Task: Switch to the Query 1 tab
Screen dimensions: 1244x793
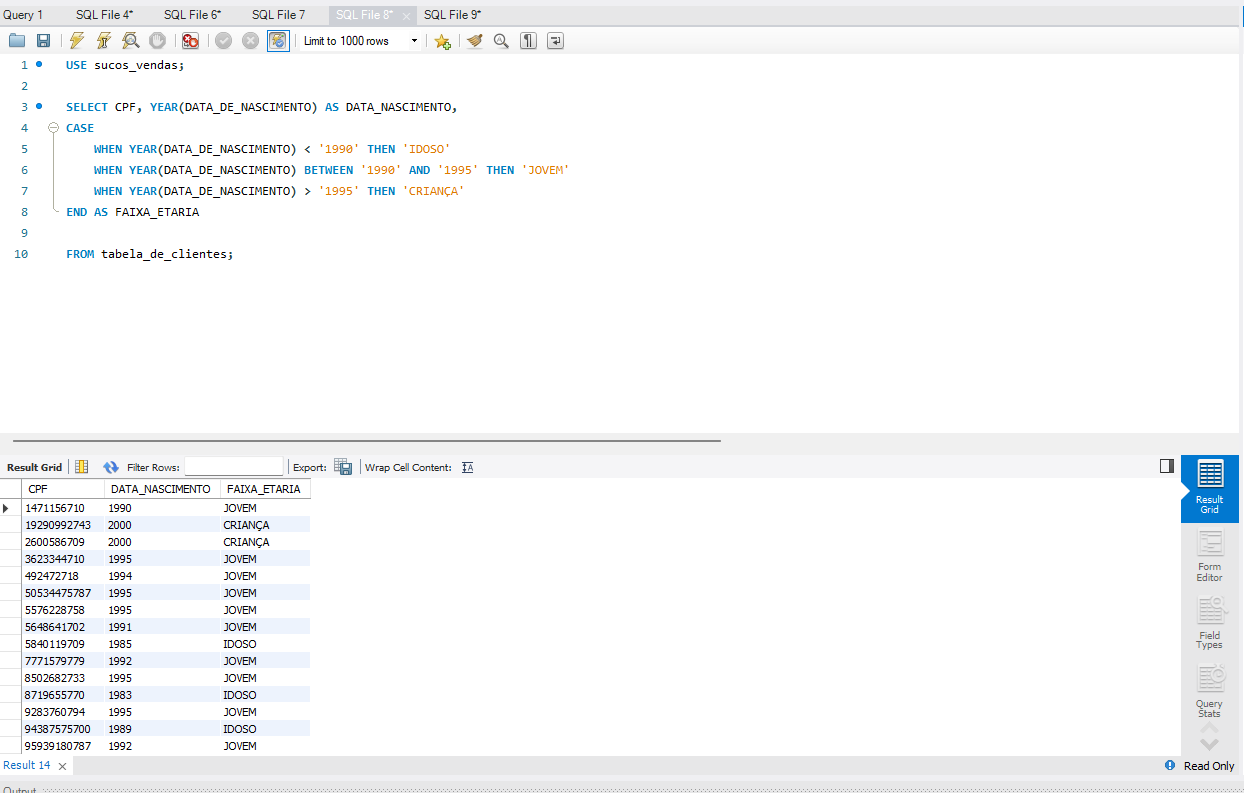Action: [23, 15]
